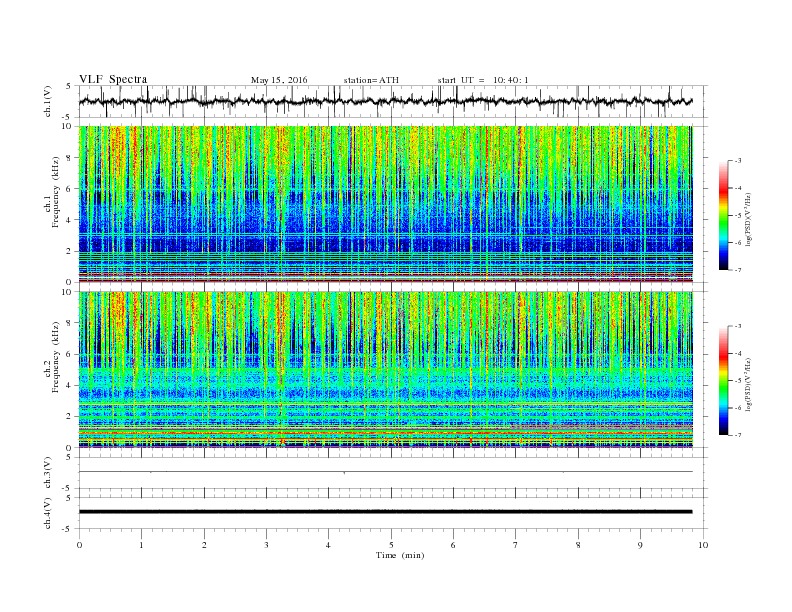This screenshot has width=792, height=612.
Task: Click the "ch.1(V)" waveform axis label
Action: tap(48, 101)
